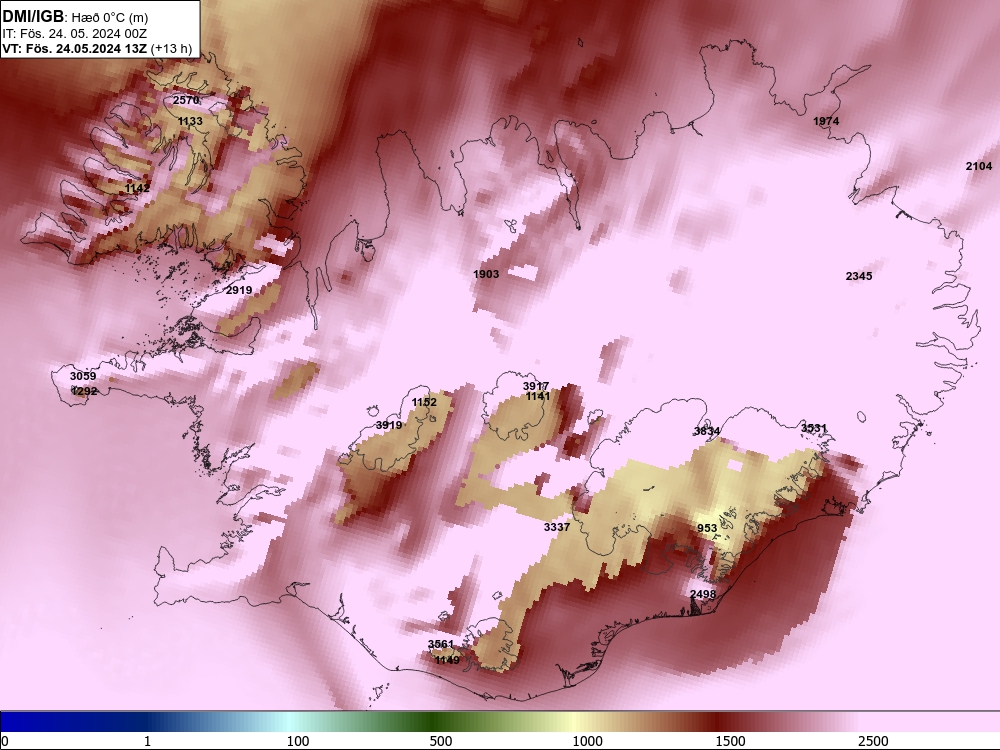This screenshot has width=1000, height=750.
Task: Click the legend label 1000
Action: click(x=587, y=741)
